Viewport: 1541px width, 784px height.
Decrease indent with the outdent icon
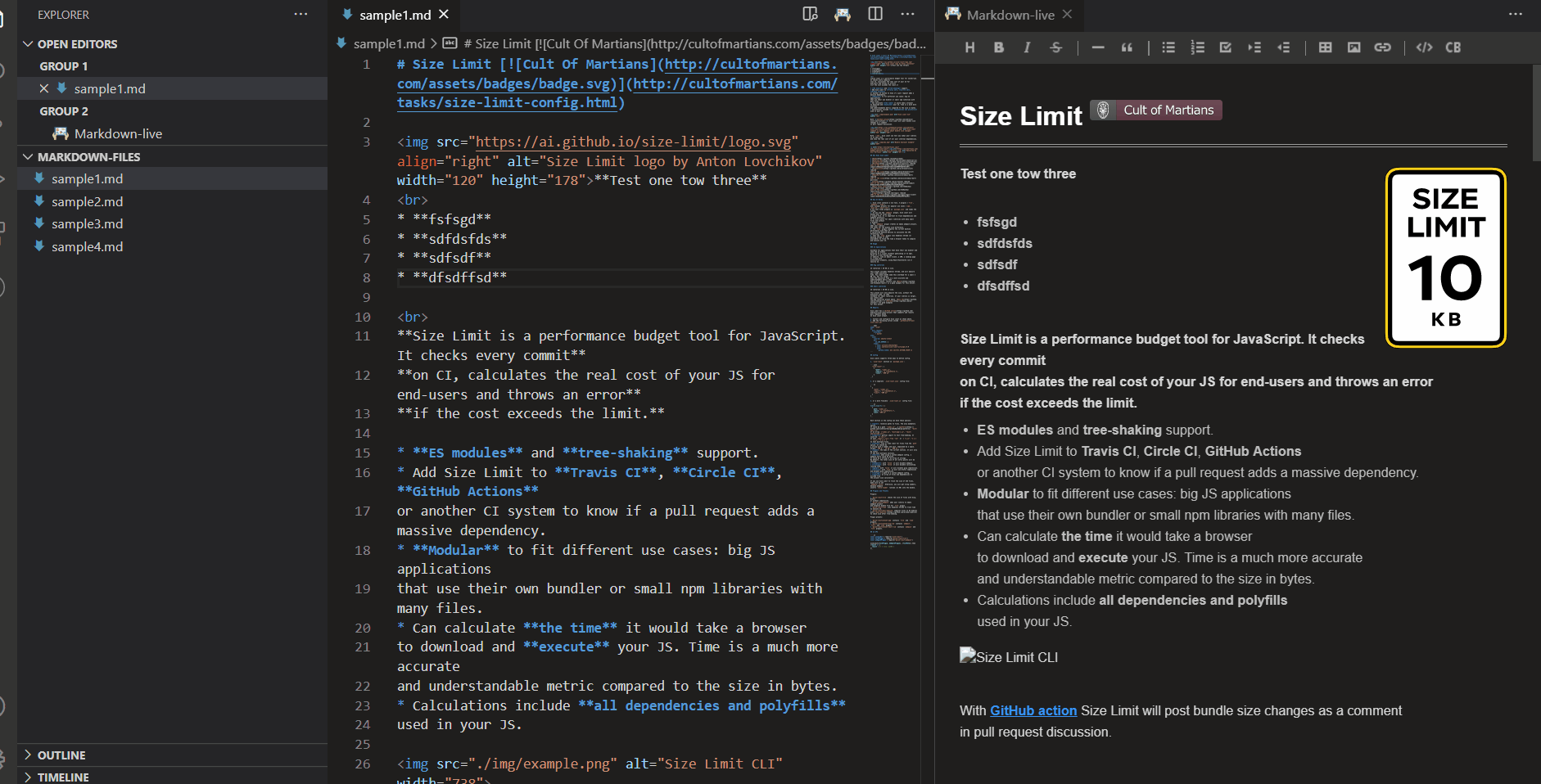1283,47
